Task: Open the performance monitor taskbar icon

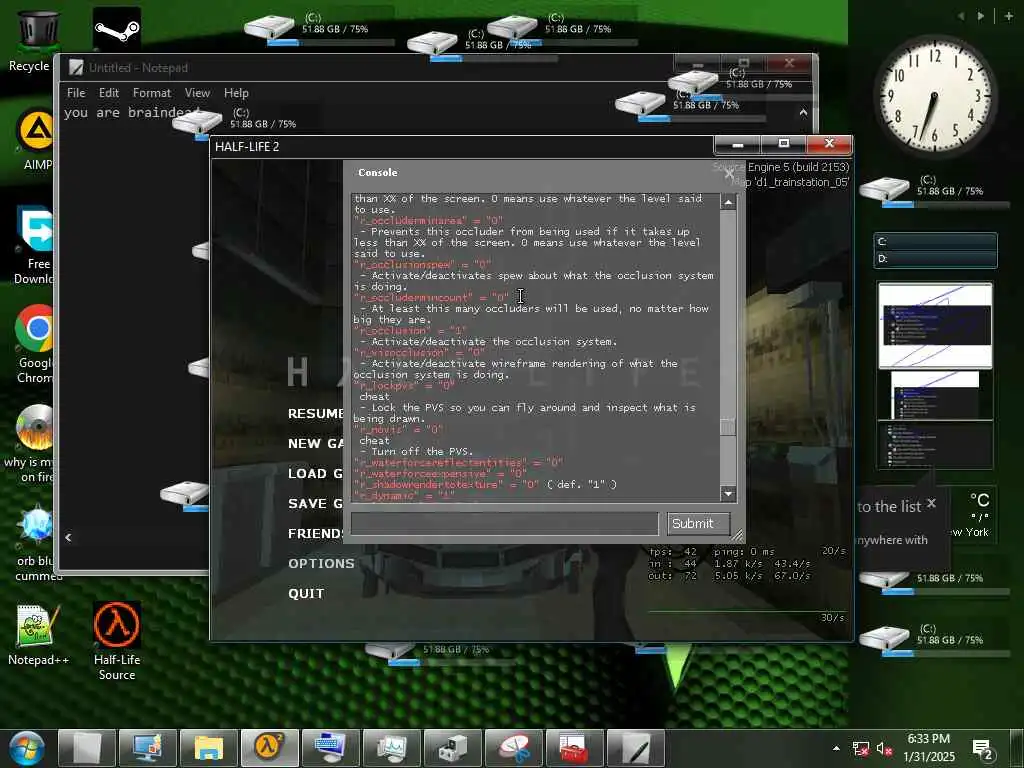Action: [391, 748]
